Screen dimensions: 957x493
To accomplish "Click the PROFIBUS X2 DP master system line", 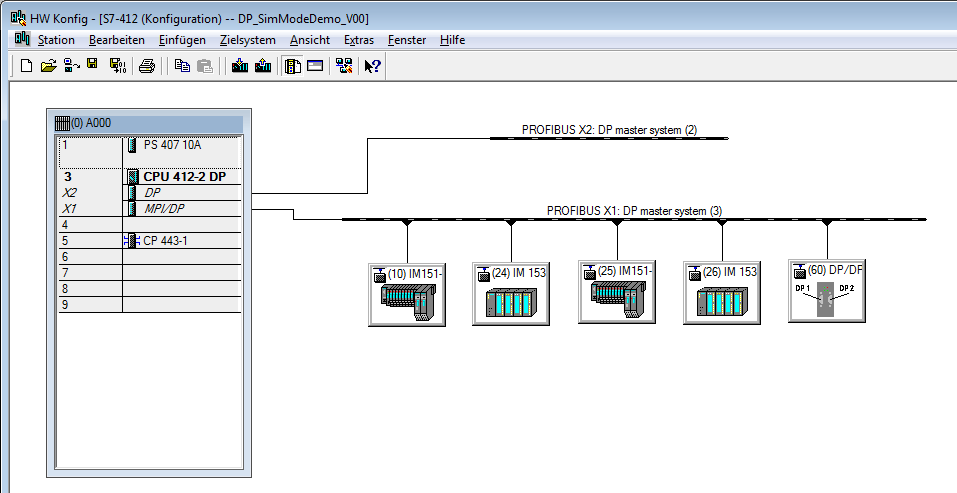I will [608, 138].
